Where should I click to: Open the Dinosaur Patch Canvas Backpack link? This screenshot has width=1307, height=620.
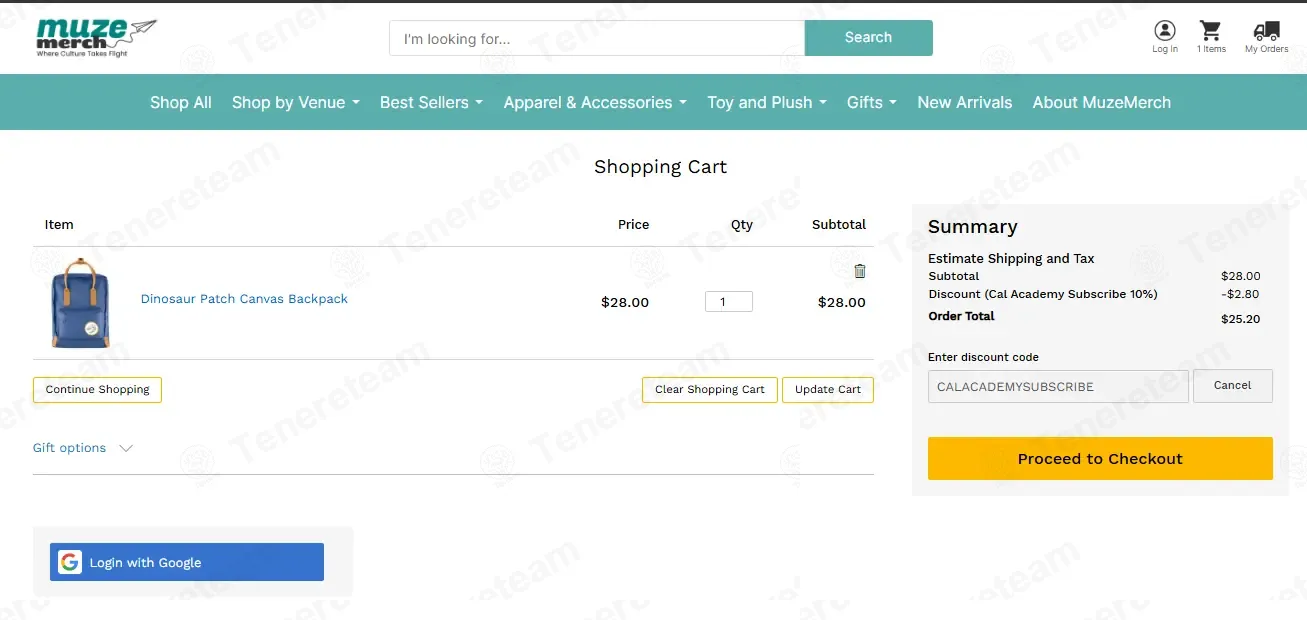pyautogui.click(x=244, y=299)
